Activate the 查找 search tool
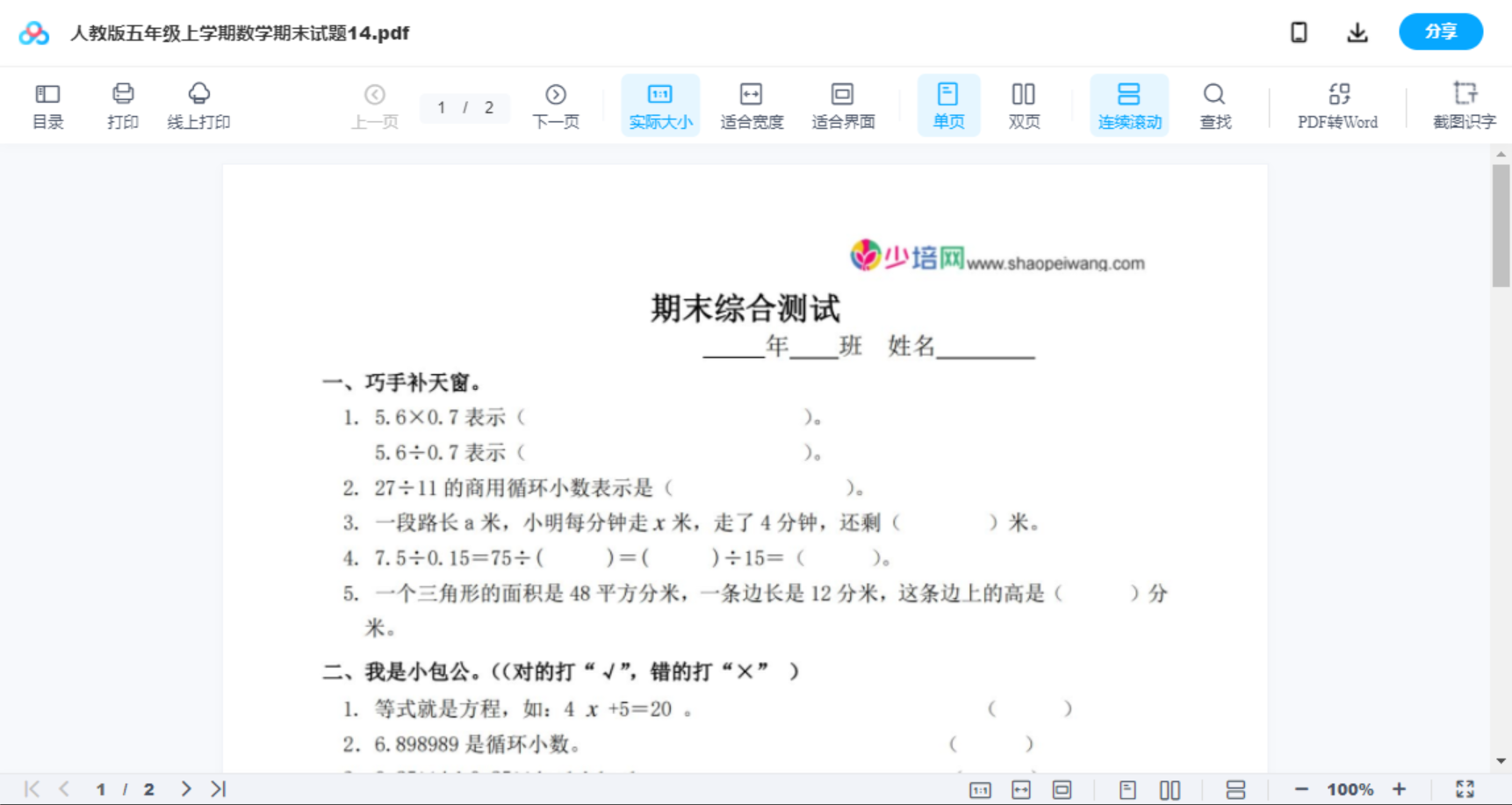 [x=1214, y=104]
